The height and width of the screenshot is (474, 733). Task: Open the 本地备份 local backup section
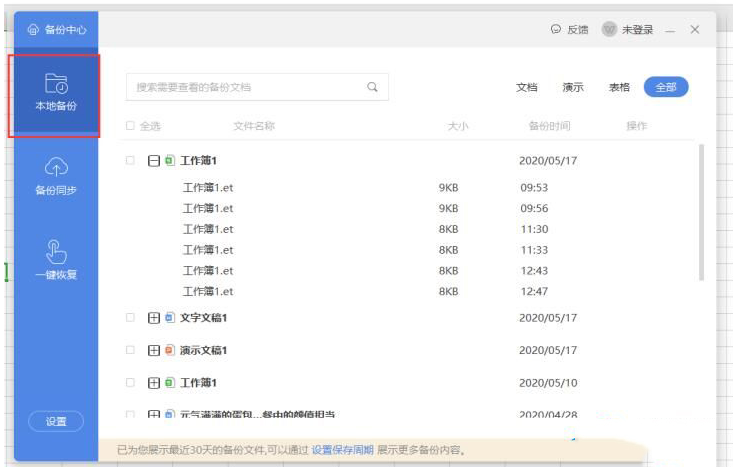[x=56, y=95]
